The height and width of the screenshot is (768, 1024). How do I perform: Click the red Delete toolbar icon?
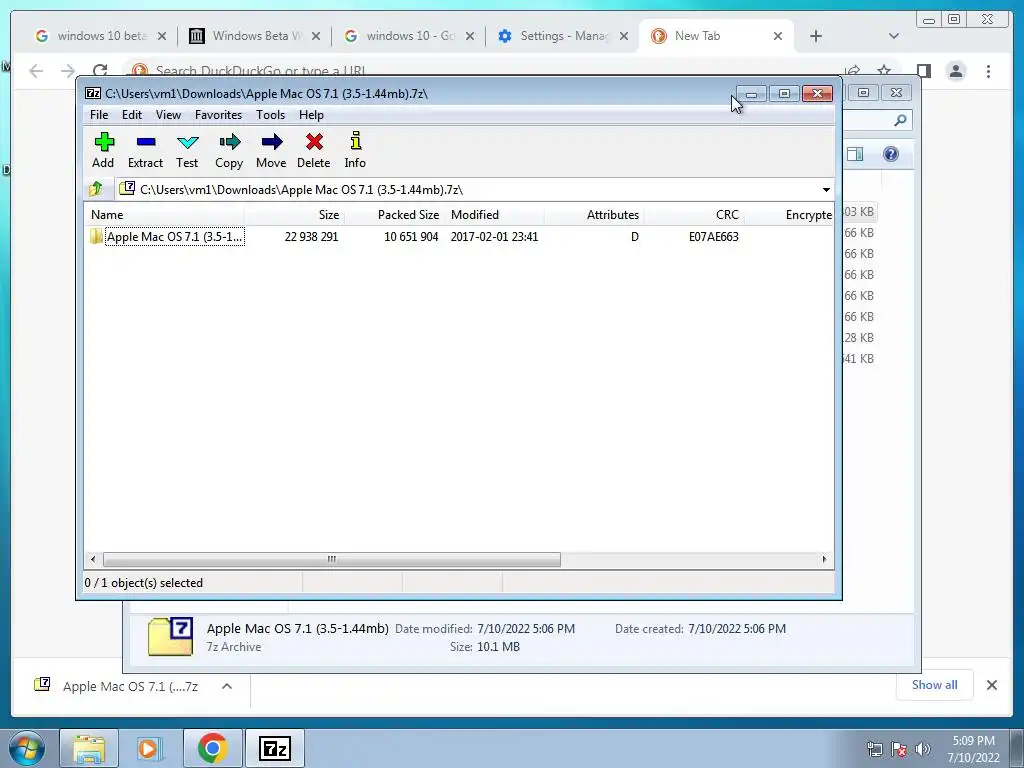coord(313,150)
